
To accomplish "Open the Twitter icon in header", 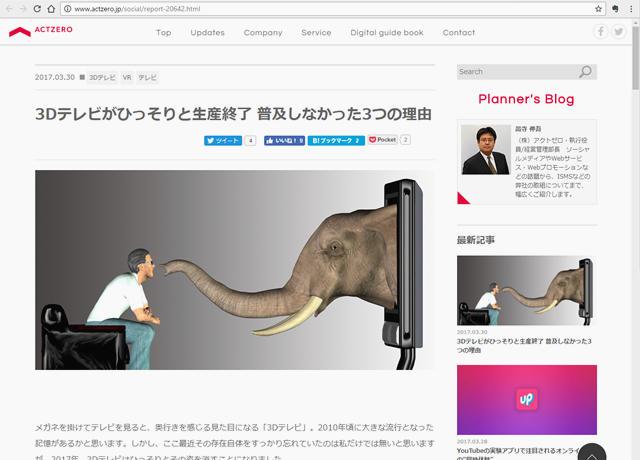I will [619, 32].
